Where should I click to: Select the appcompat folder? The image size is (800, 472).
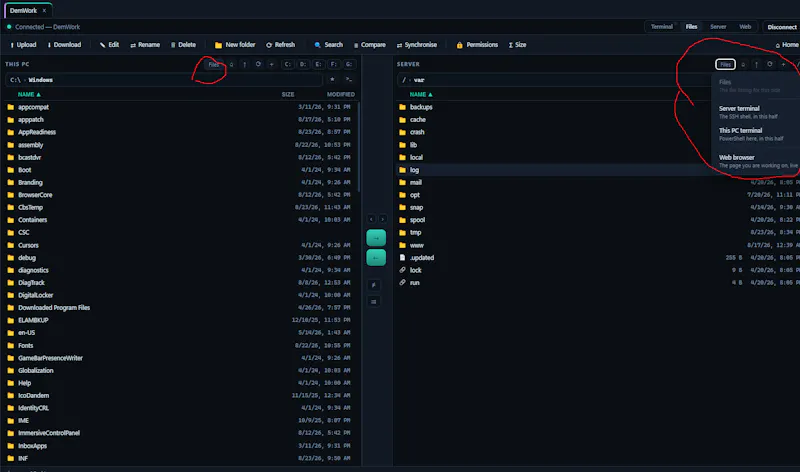(180, 107)
